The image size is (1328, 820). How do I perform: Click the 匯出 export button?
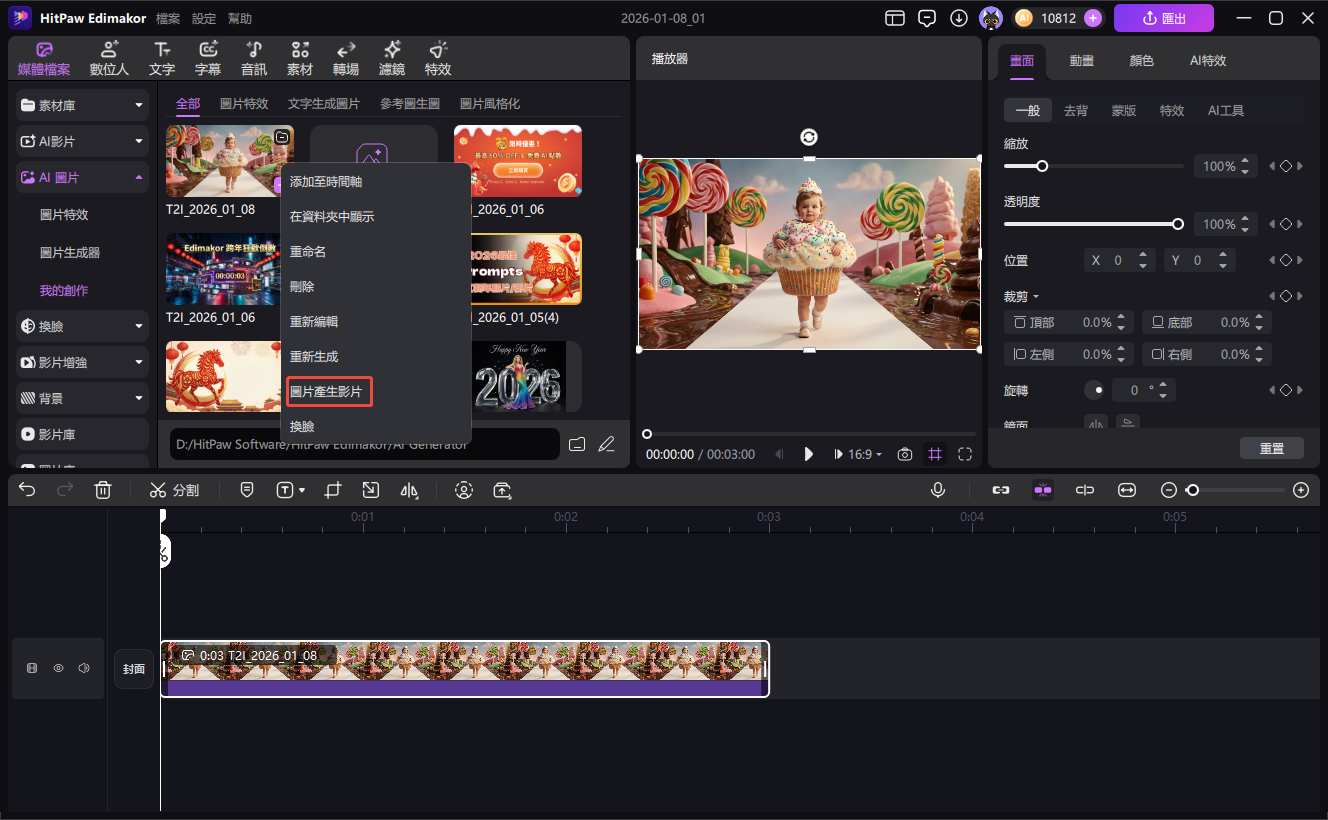tap(1163, 17)
